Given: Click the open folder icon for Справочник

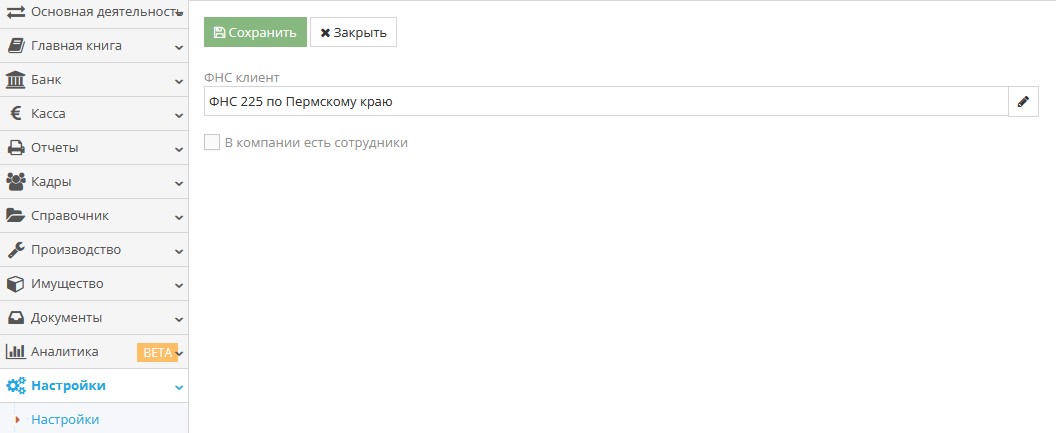Looking at the screenshot, I should pyautogui.click(x=15, y=215).
